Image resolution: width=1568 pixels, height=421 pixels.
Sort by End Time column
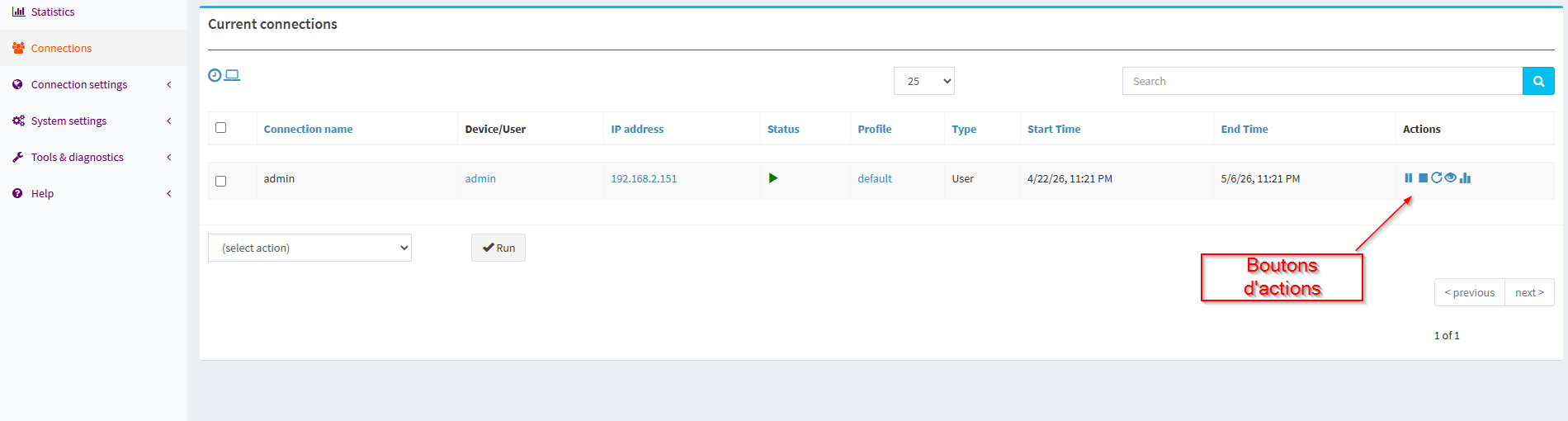click(1244, 129)
